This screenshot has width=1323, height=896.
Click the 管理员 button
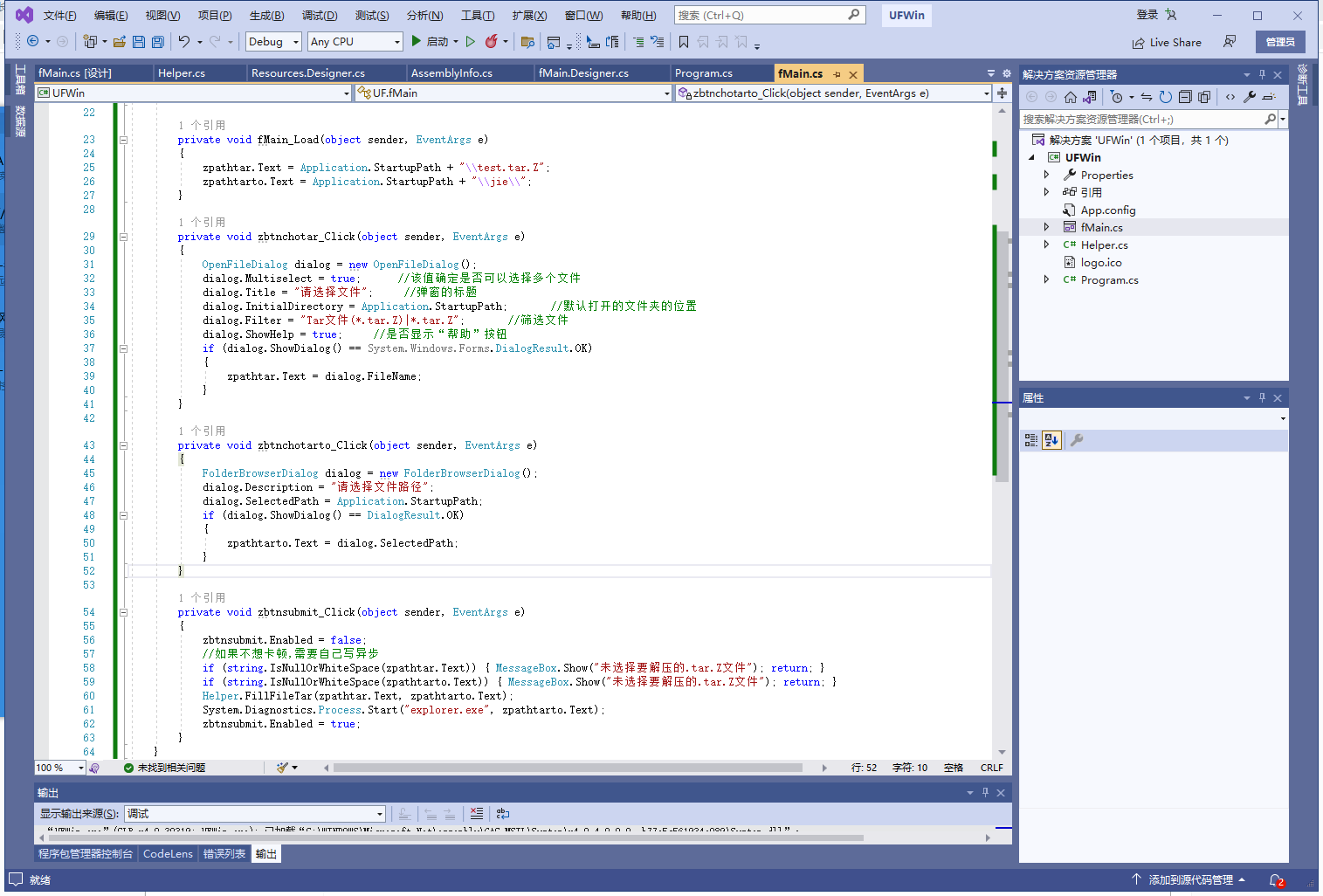(x=1280, y=42)
